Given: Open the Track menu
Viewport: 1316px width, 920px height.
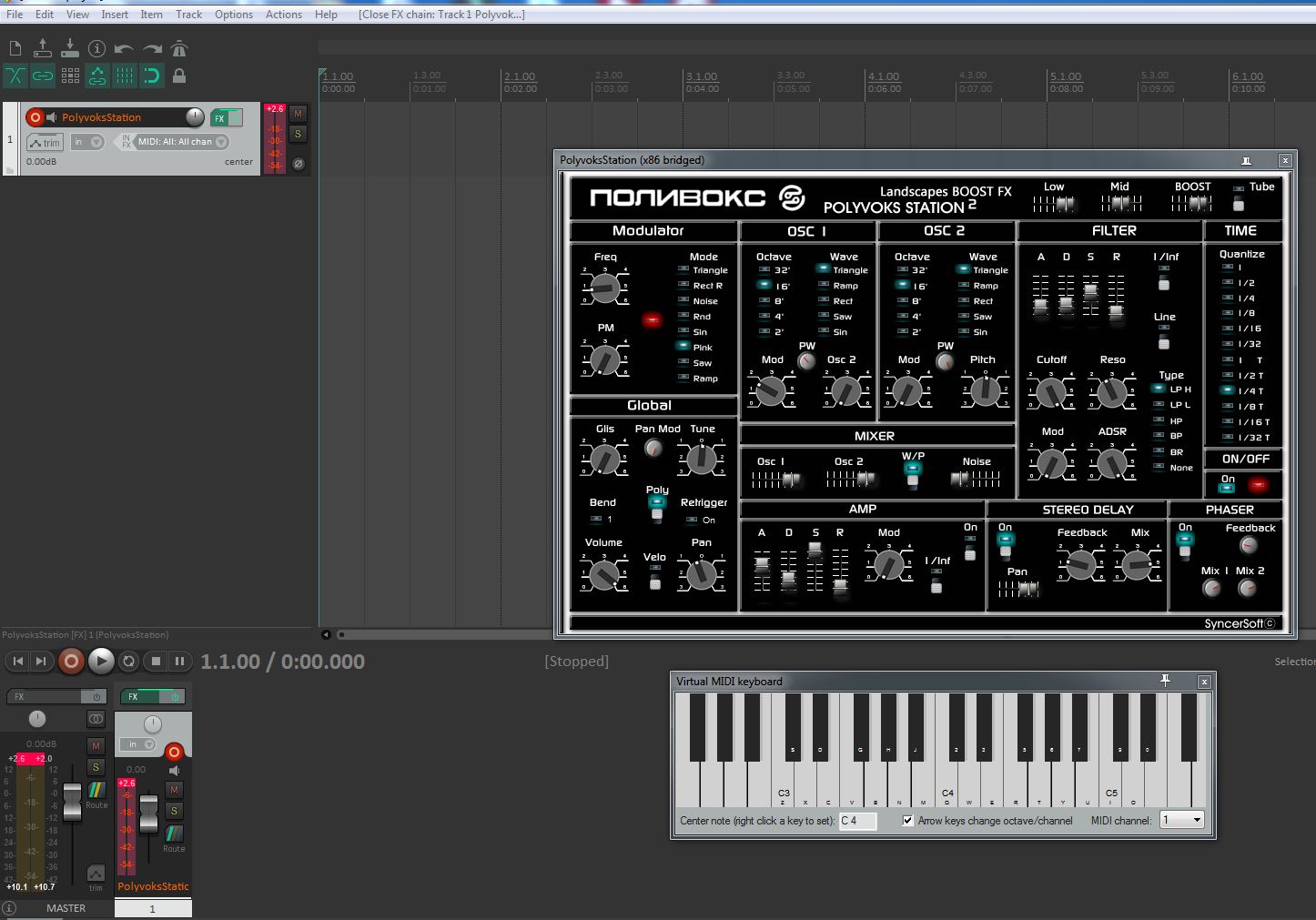Looking at the screenshot, I should coord(188,15).
